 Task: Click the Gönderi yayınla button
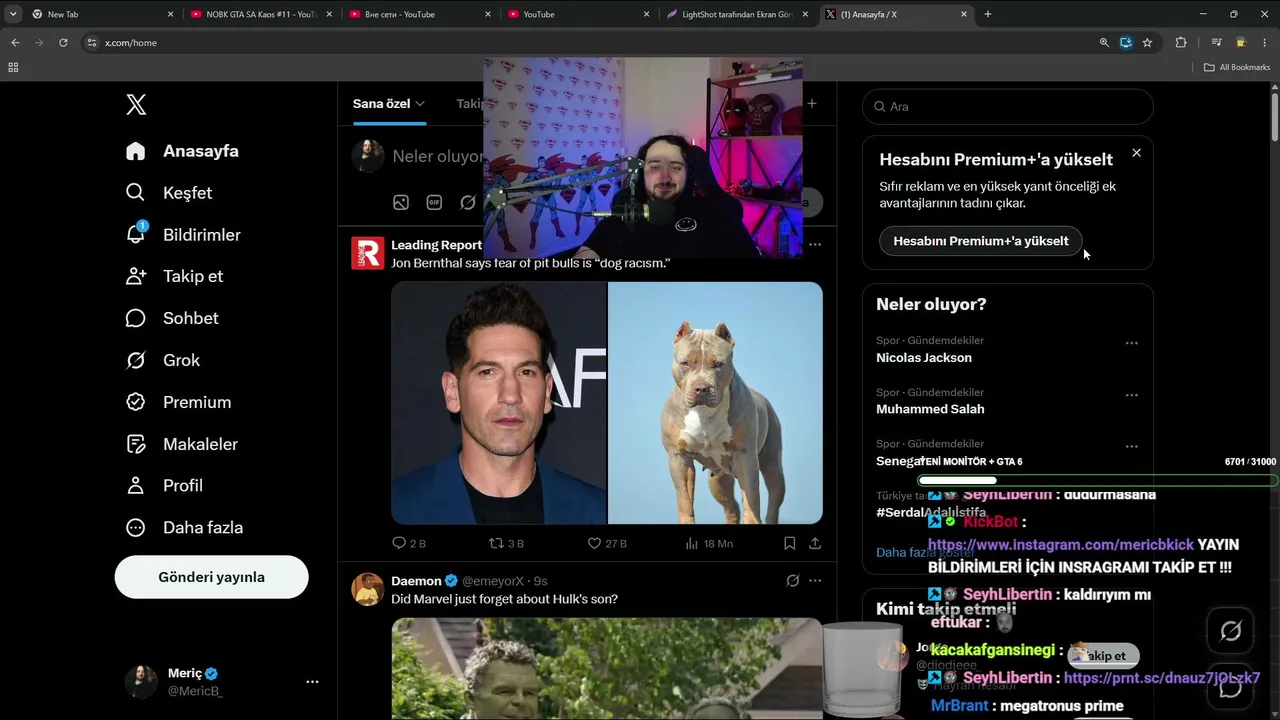(211, 577)
